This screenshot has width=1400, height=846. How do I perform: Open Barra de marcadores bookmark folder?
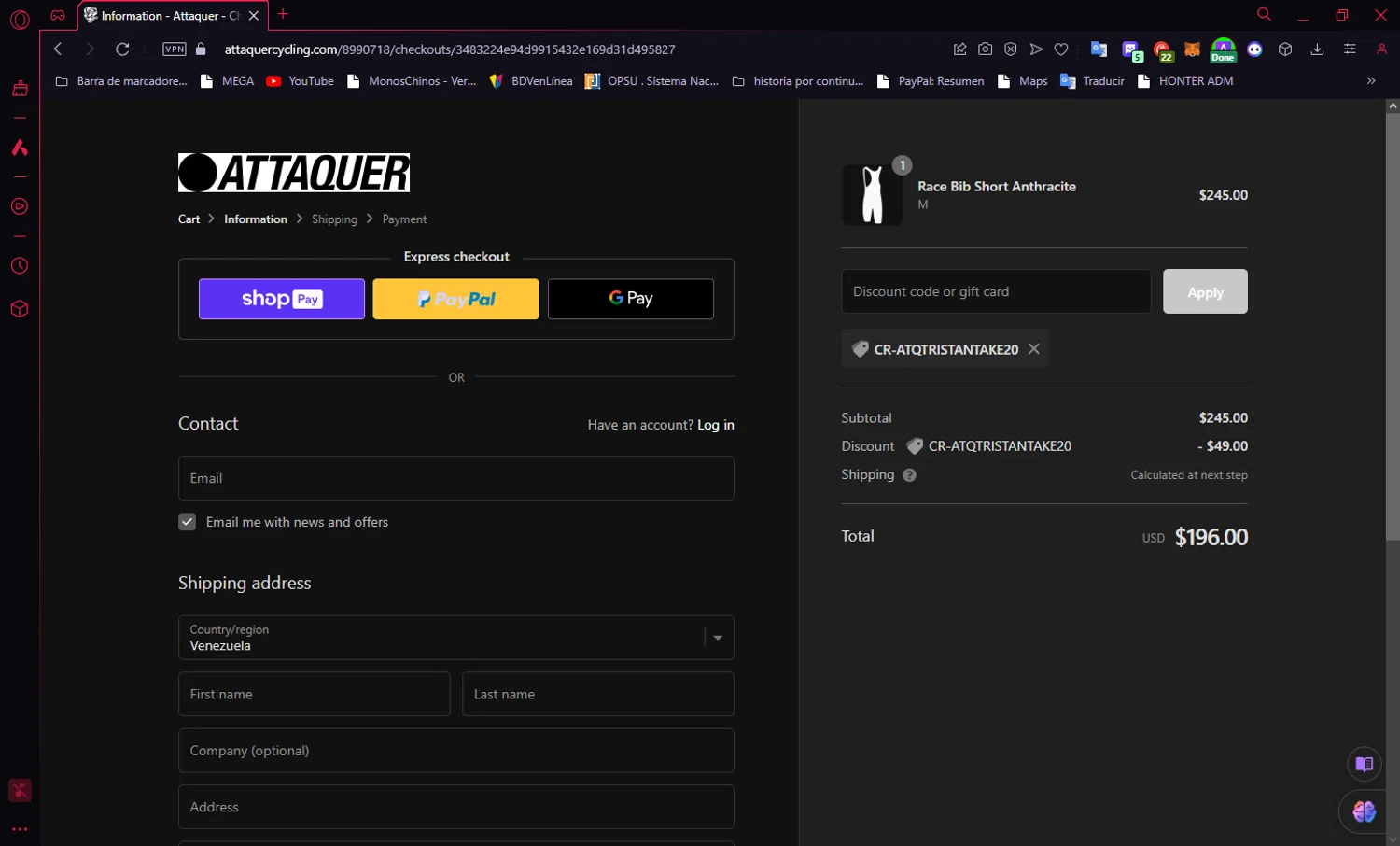(x=121, y=81)
